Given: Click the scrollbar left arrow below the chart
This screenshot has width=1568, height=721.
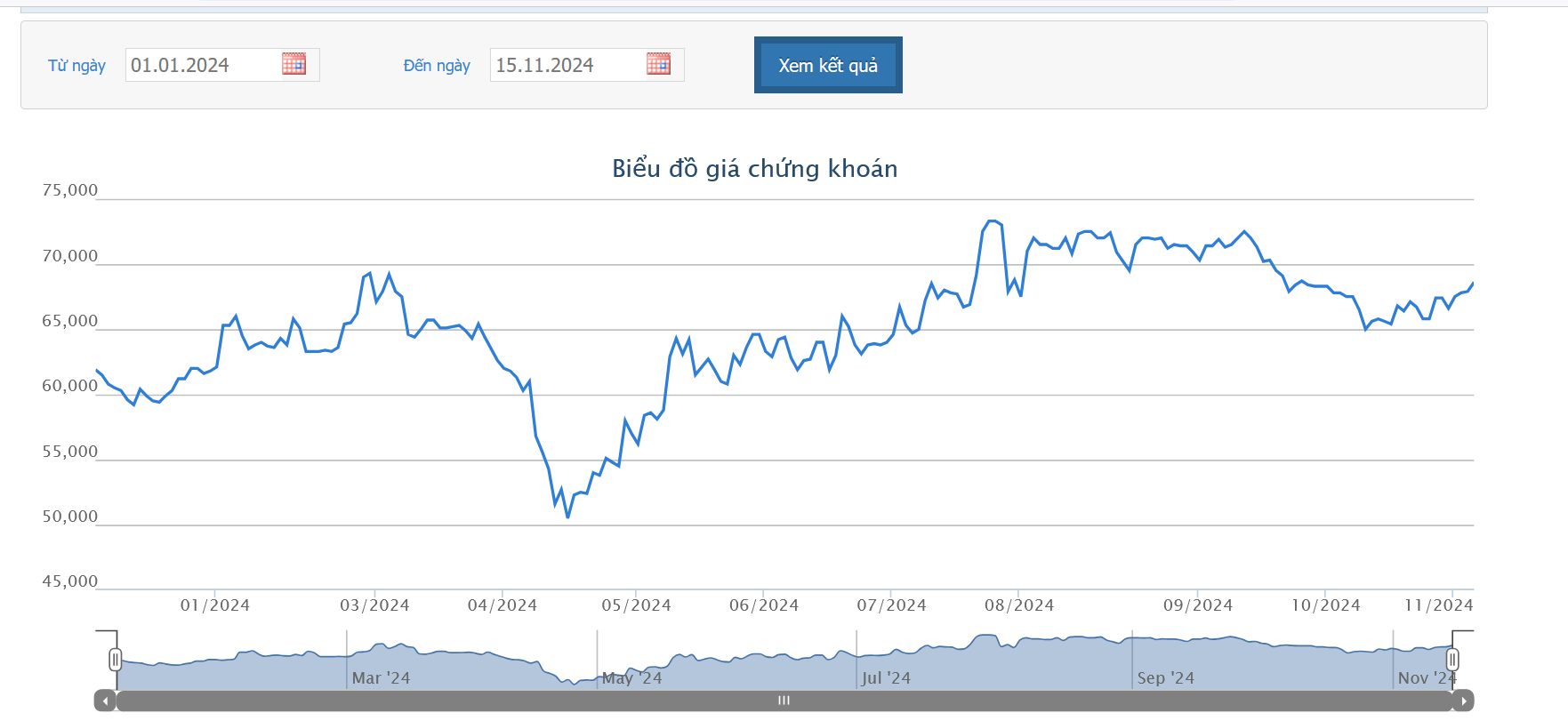Looking at the screenshot, I should [x=105, y=701].
